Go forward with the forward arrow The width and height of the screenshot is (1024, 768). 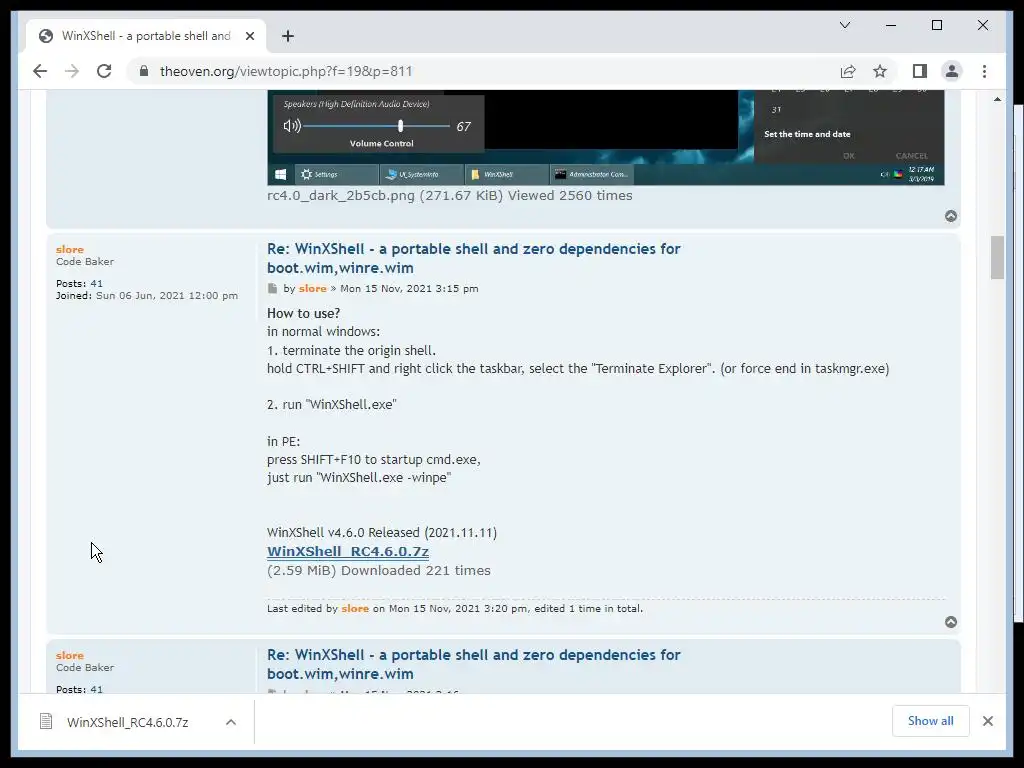[x=72, y=71]
